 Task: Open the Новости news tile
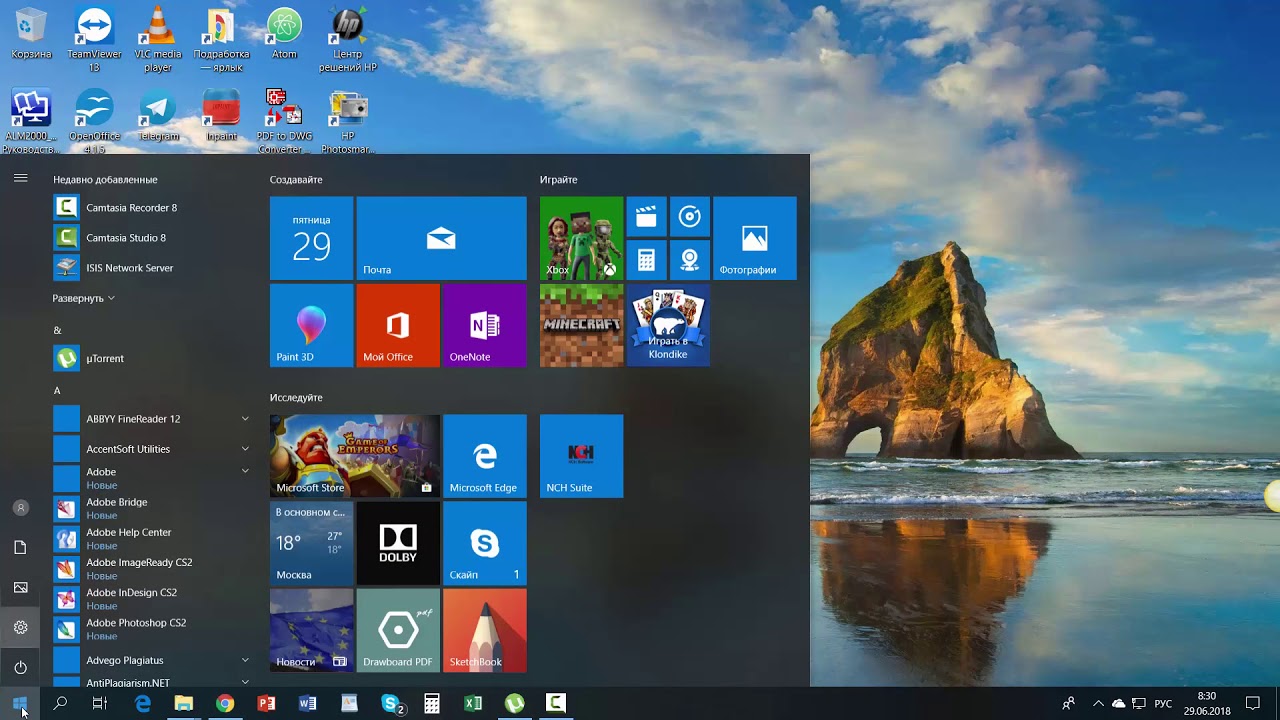click(311, 630)
